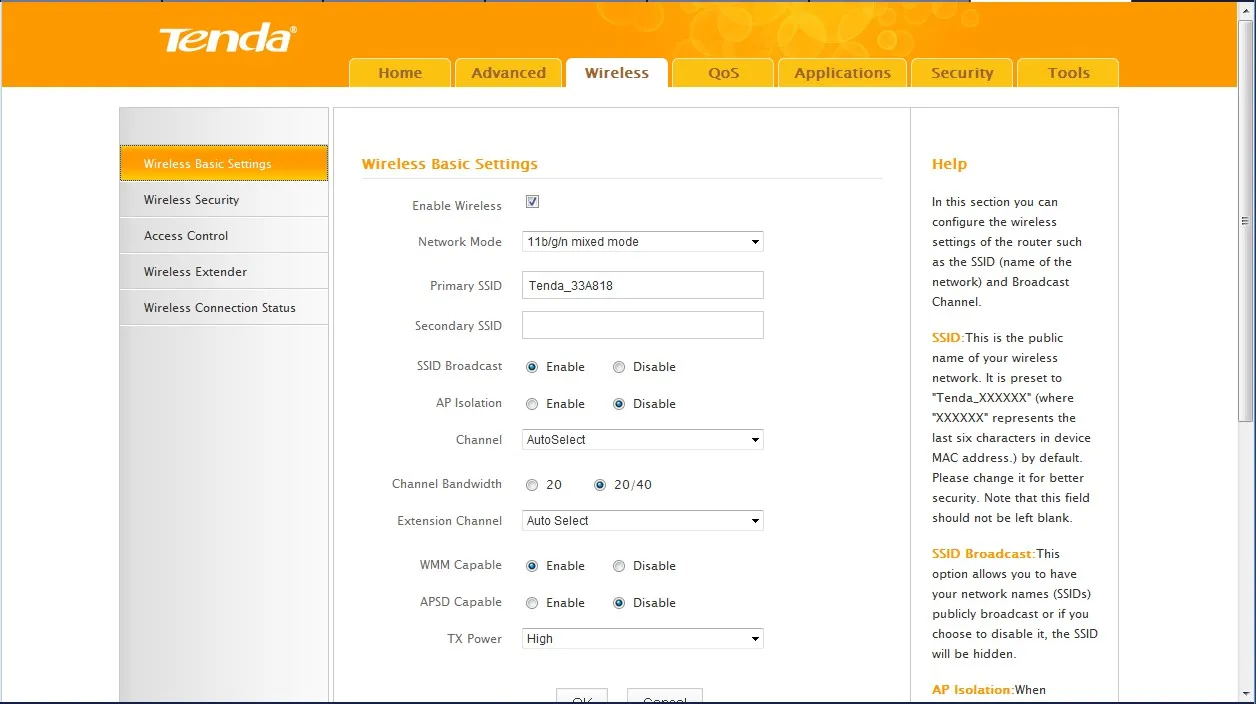The width and height of the screenshot is (1256, 704).
Task: Switch to the Security tab
Action: point(962,73)
